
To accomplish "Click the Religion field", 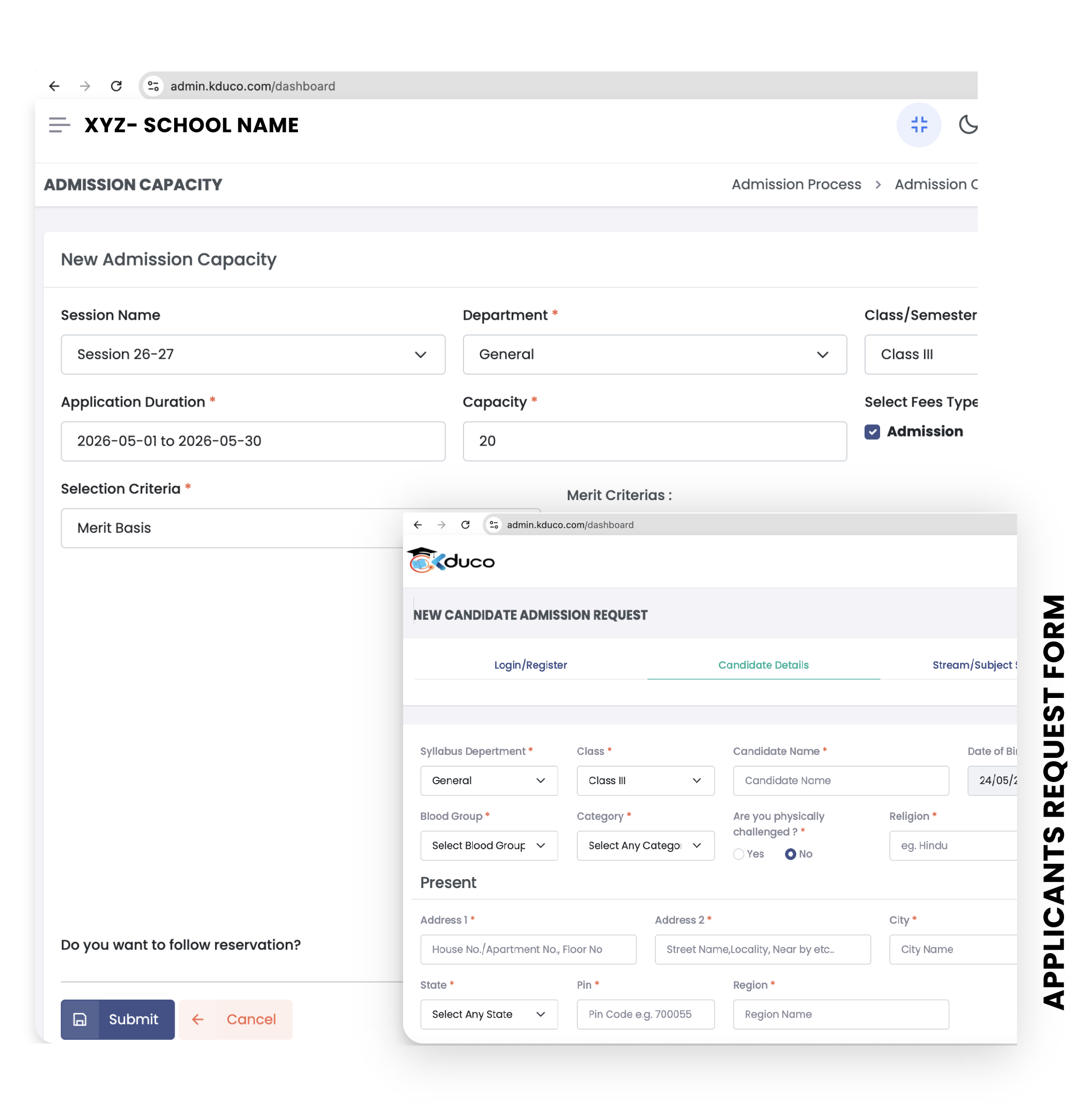I will pos(953,846).
